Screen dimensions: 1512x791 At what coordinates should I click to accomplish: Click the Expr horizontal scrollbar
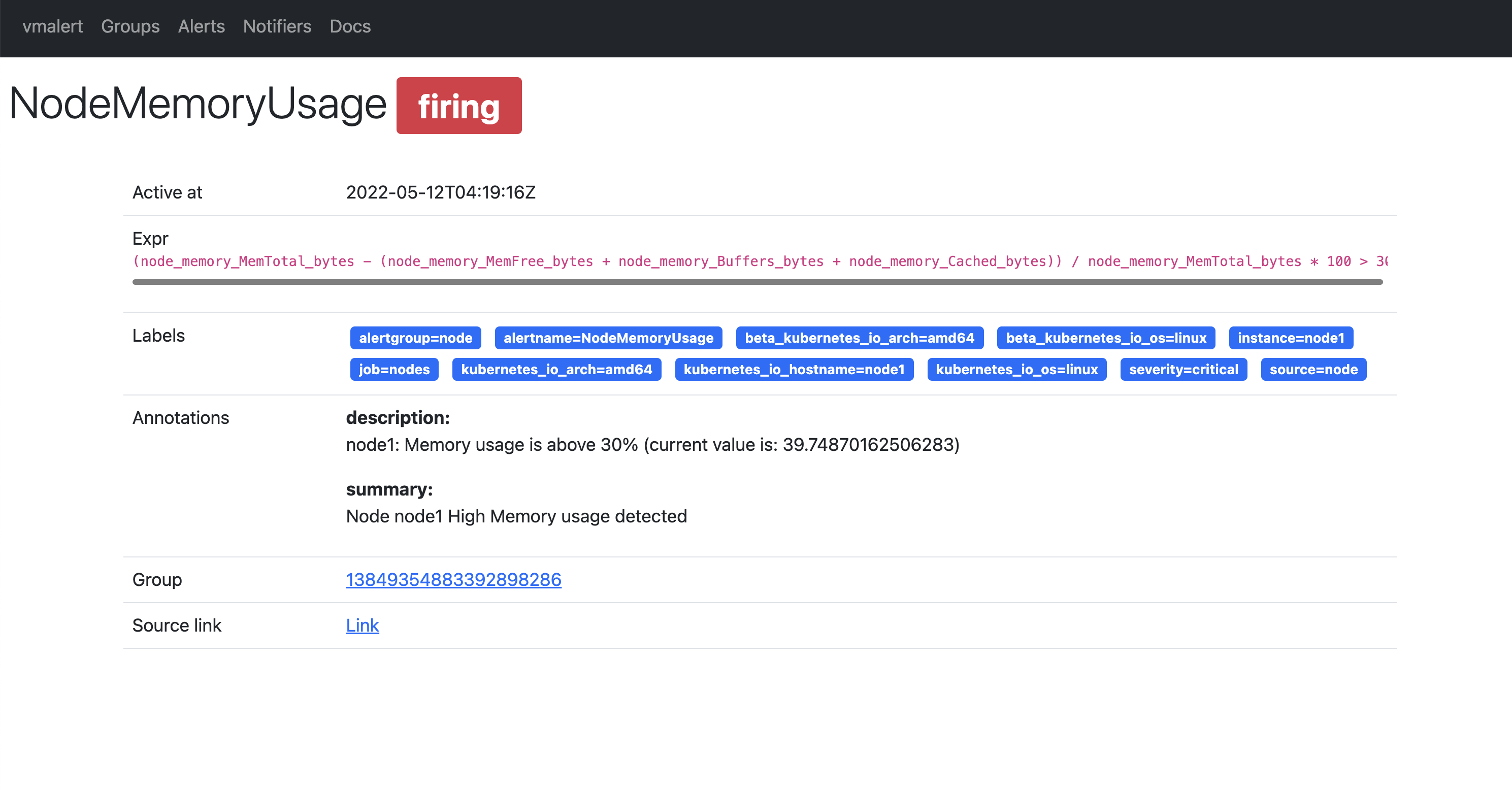757,282
